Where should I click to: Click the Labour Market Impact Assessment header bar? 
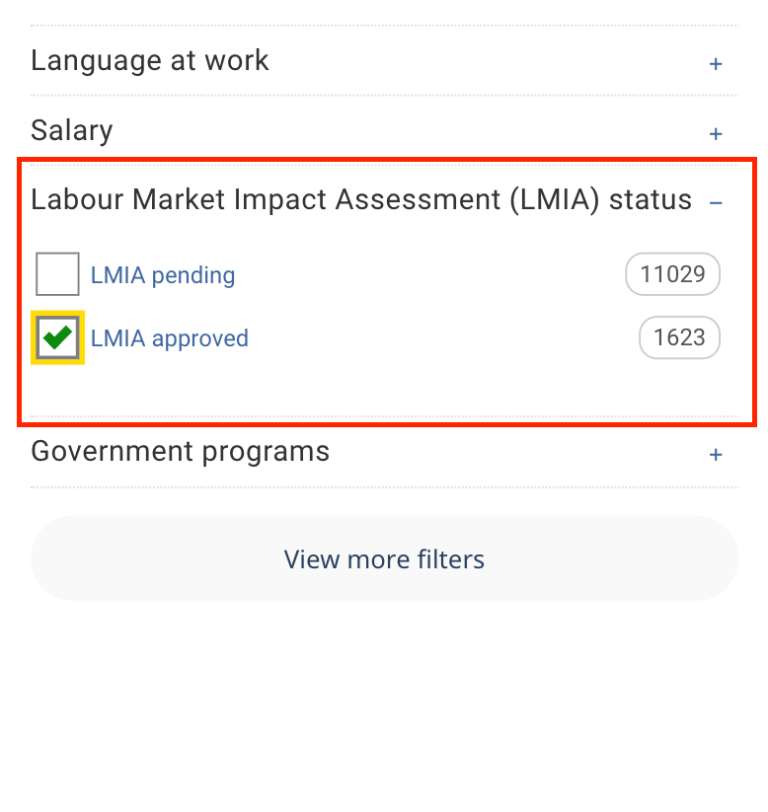[360, 199]
